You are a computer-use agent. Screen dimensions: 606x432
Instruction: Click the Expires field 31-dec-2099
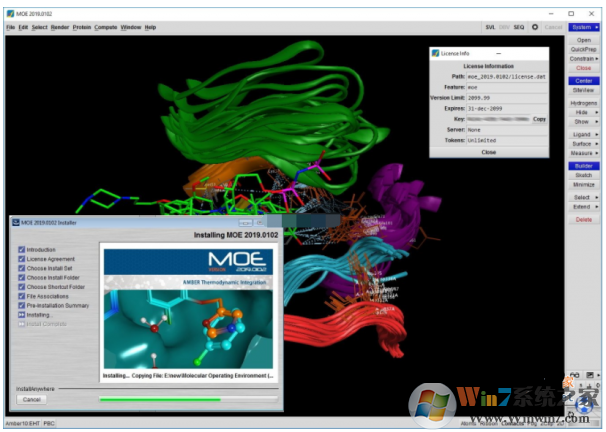pos(507,109)
